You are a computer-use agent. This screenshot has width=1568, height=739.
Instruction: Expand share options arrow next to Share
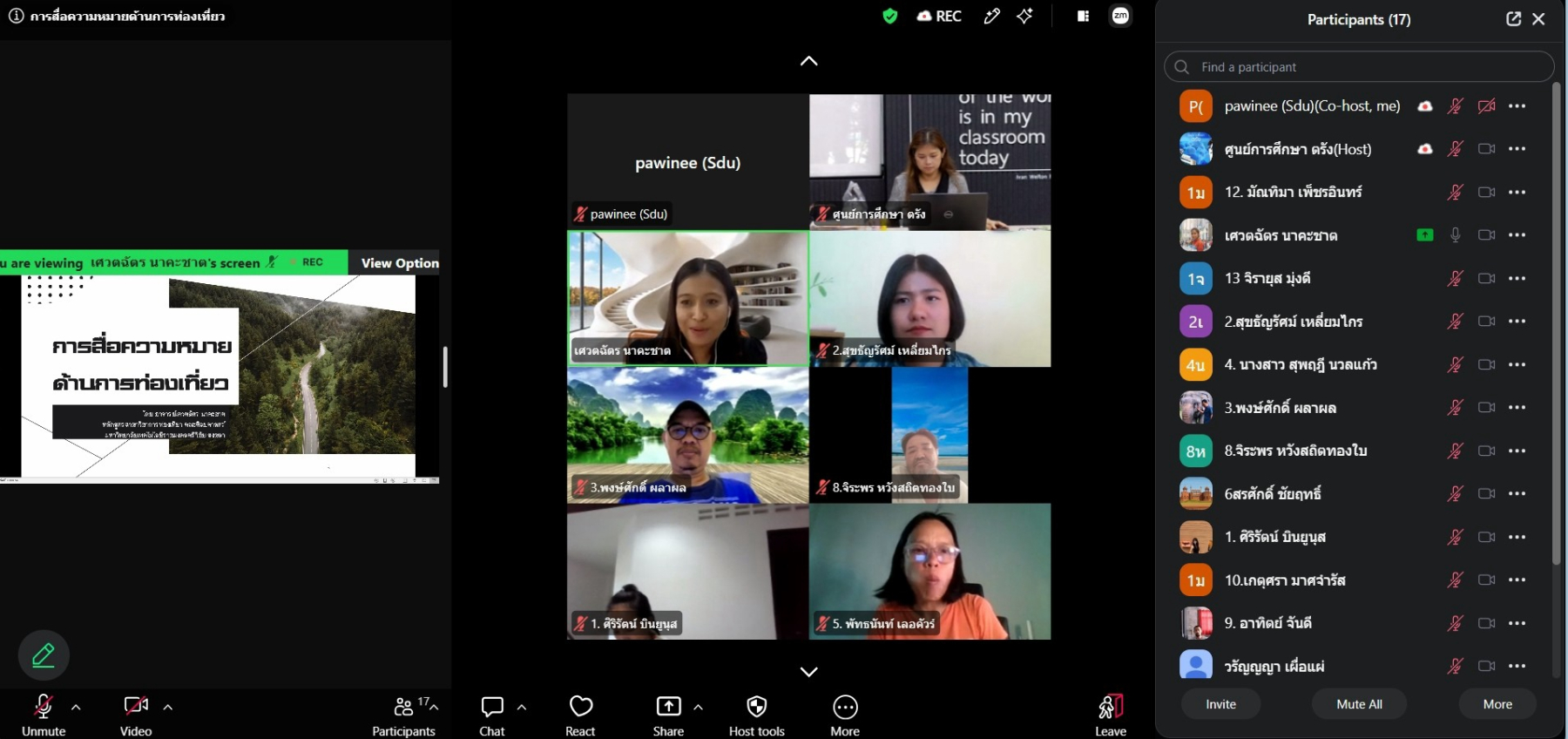[698, 707]
